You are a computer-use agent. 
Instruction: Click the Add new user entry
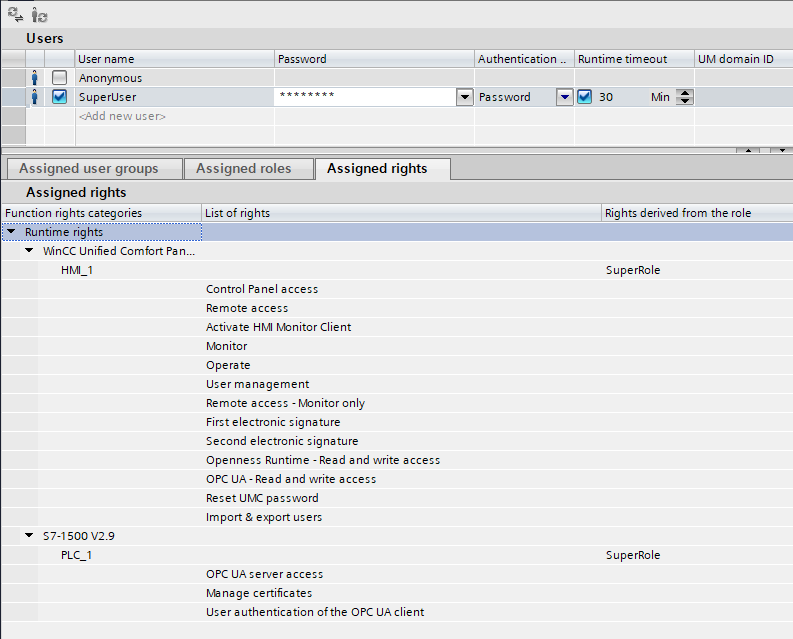[x=122, y=116]
